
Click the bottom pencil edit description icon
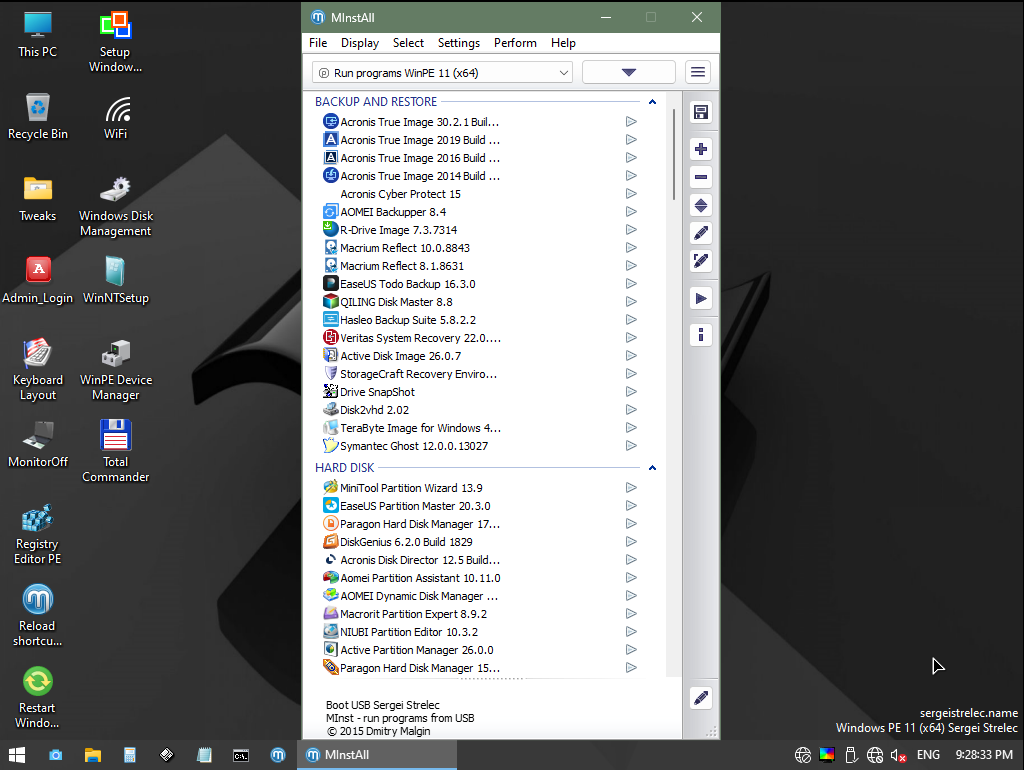[x=701, y=698]
